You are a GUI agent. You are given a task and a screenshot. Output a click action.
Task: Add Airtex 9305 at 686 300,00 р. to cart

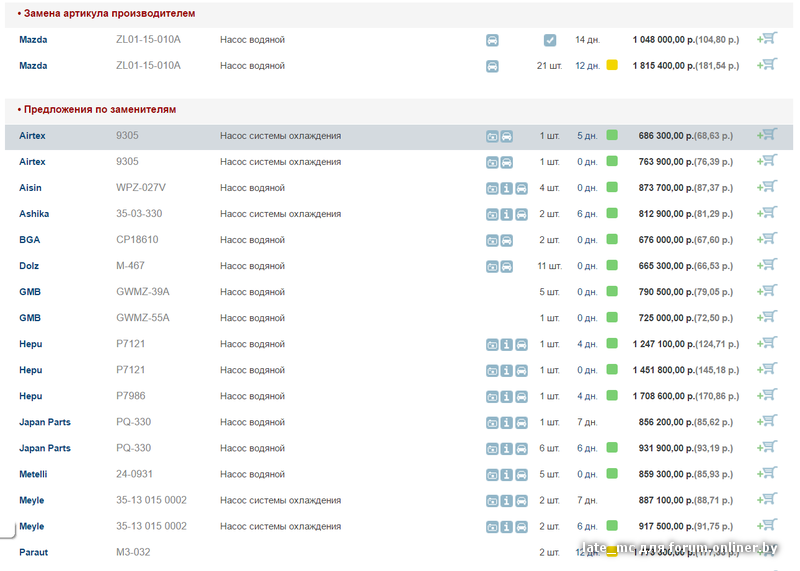tap(767, 134)
